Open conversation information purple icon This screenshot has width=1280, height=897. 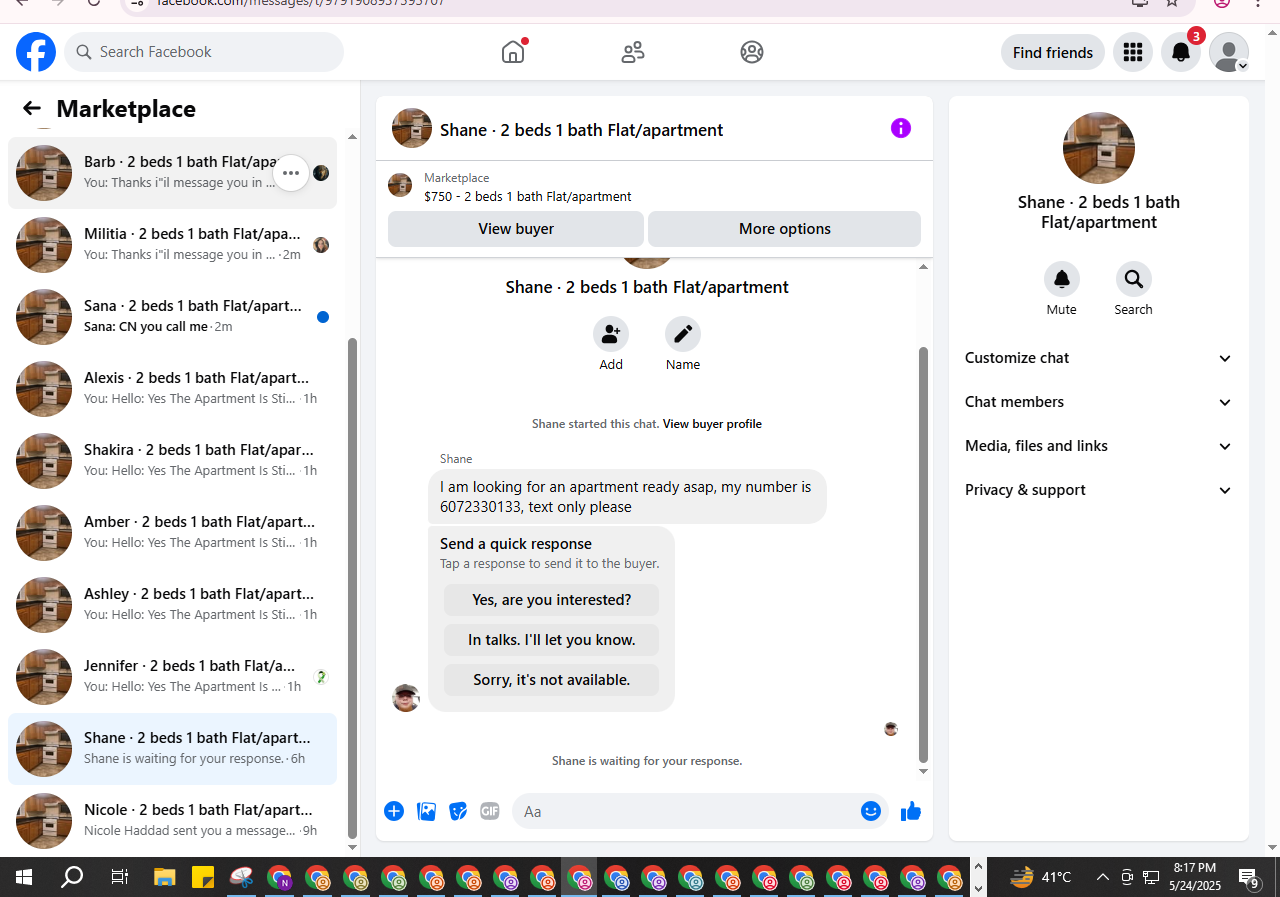pyautogui.click(x=901, y=128)
